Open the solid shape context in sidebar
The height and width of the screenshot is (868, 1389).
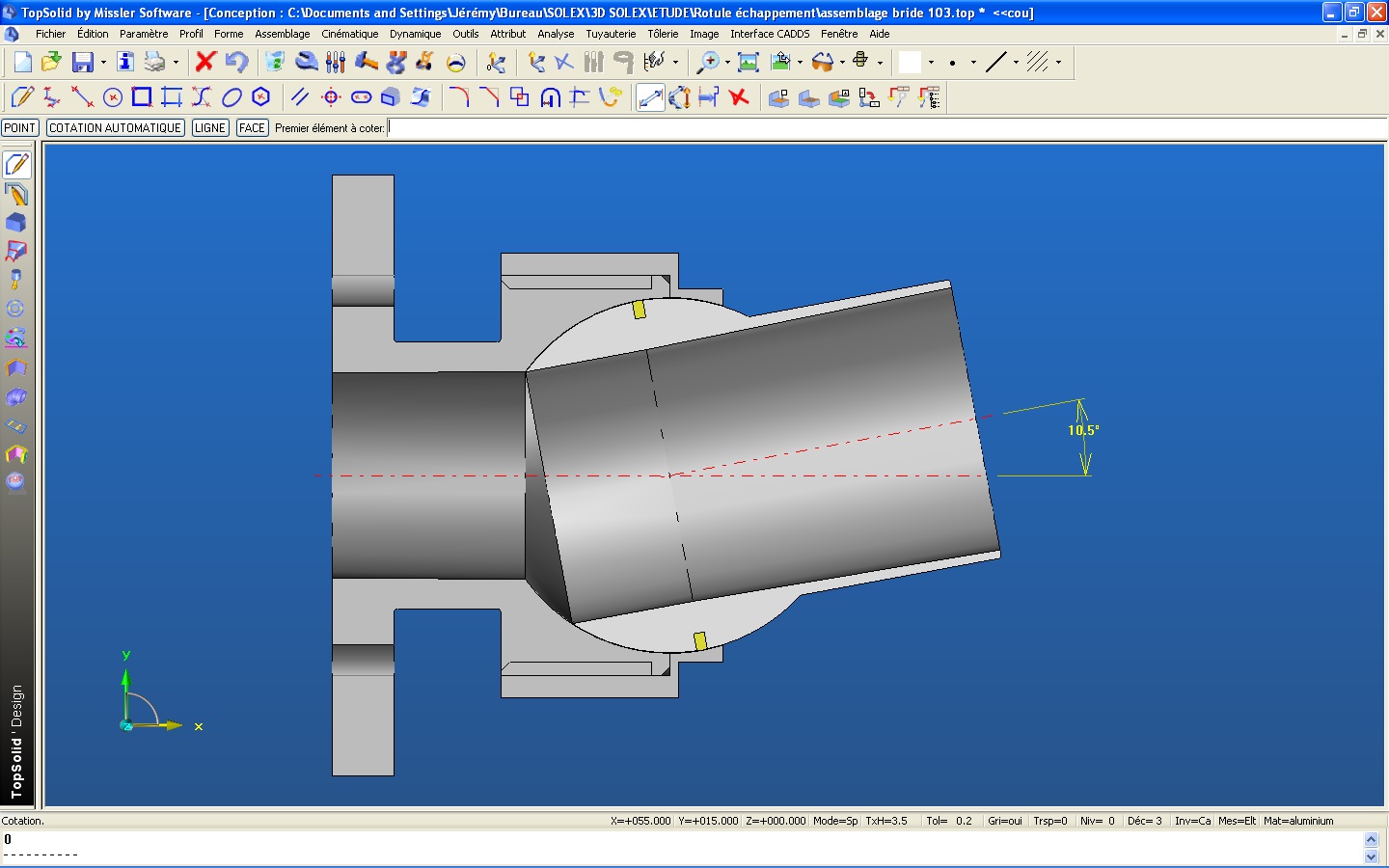pyautogui.click(x=16, y=223)
